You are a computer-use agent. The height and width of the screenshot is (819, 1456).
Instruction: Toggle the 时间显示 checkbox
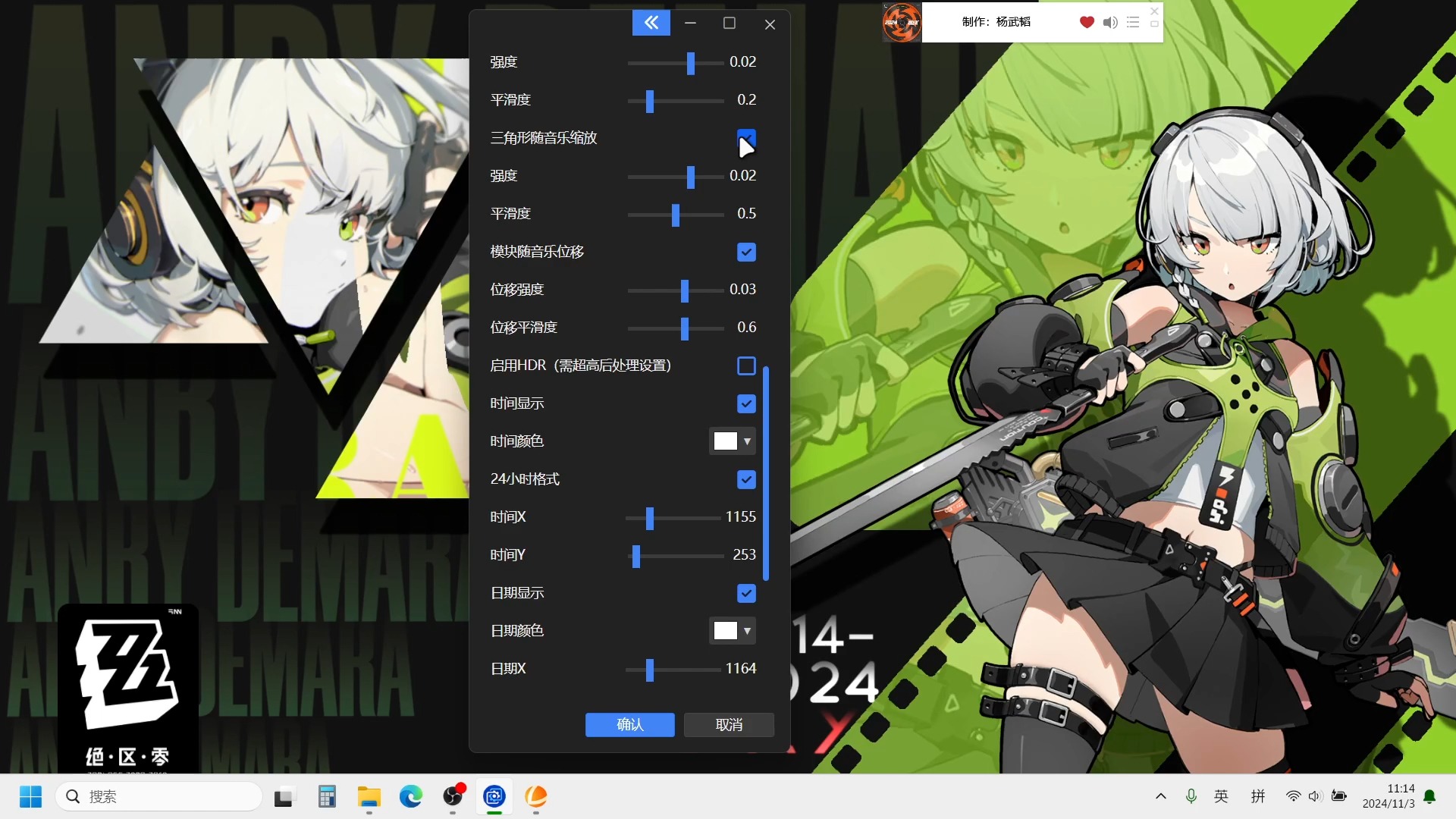[x=746, y=403]
